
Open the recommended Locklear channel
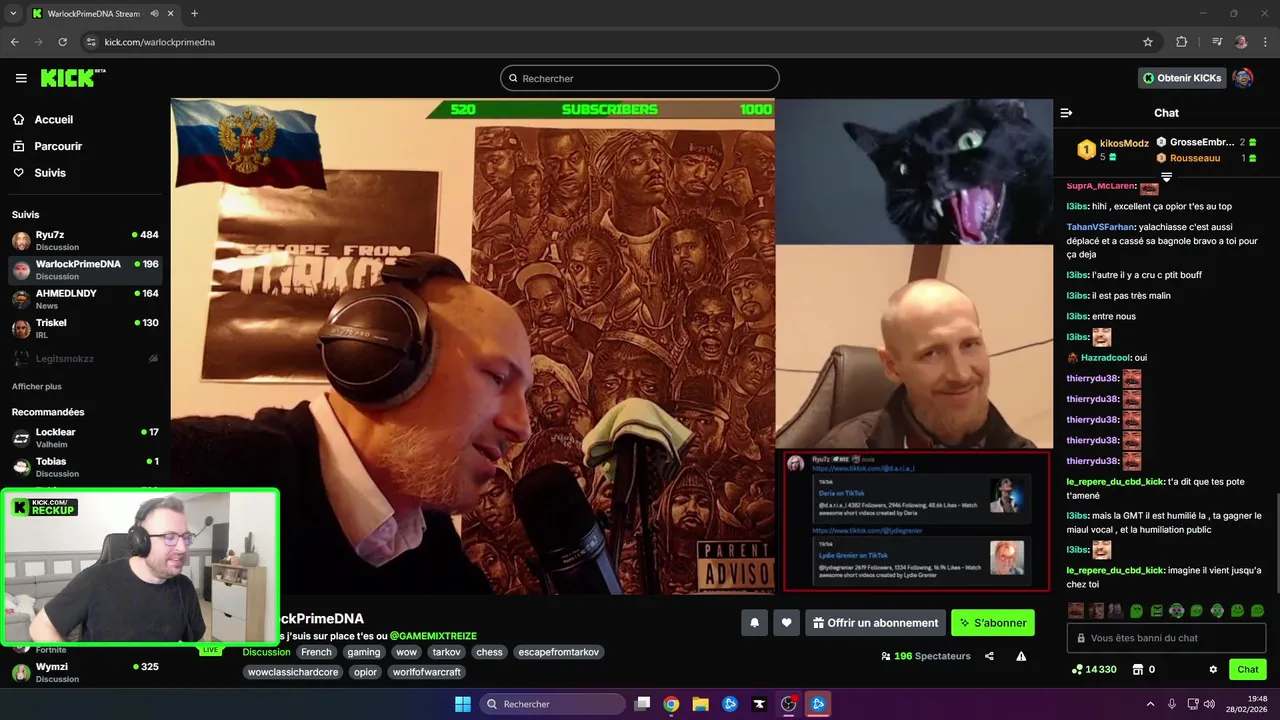[85, 438]
